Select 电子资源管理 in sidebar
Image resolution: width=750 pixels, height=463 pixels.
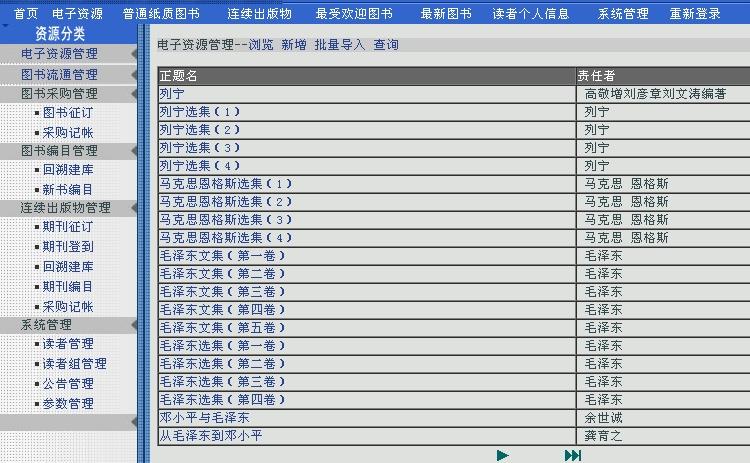coord(59,54)
